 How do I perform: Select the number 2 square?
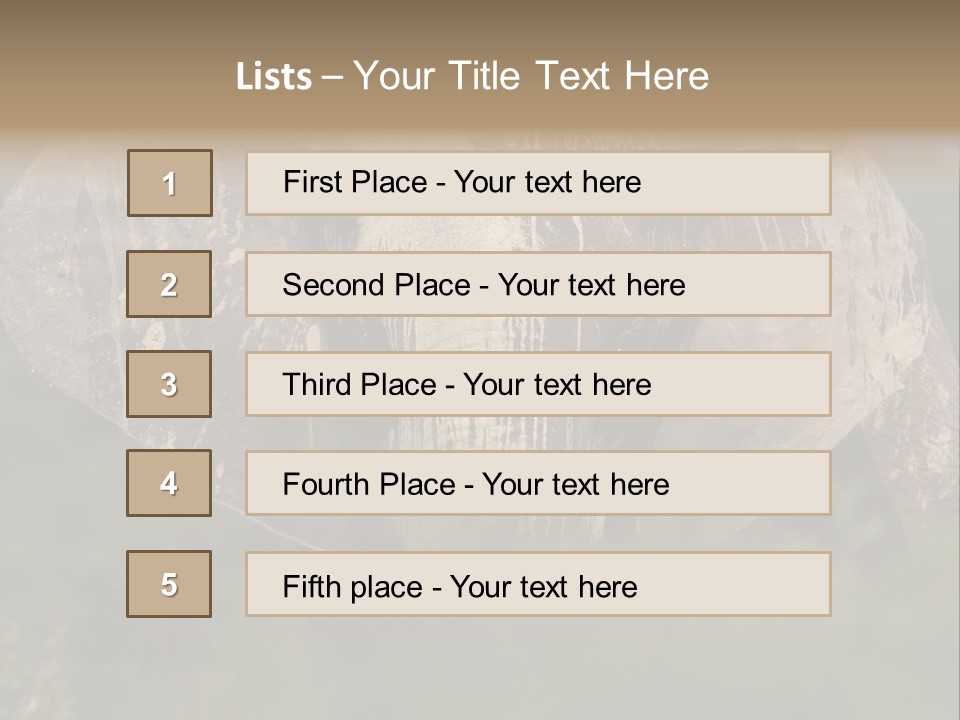coord(169,284)
